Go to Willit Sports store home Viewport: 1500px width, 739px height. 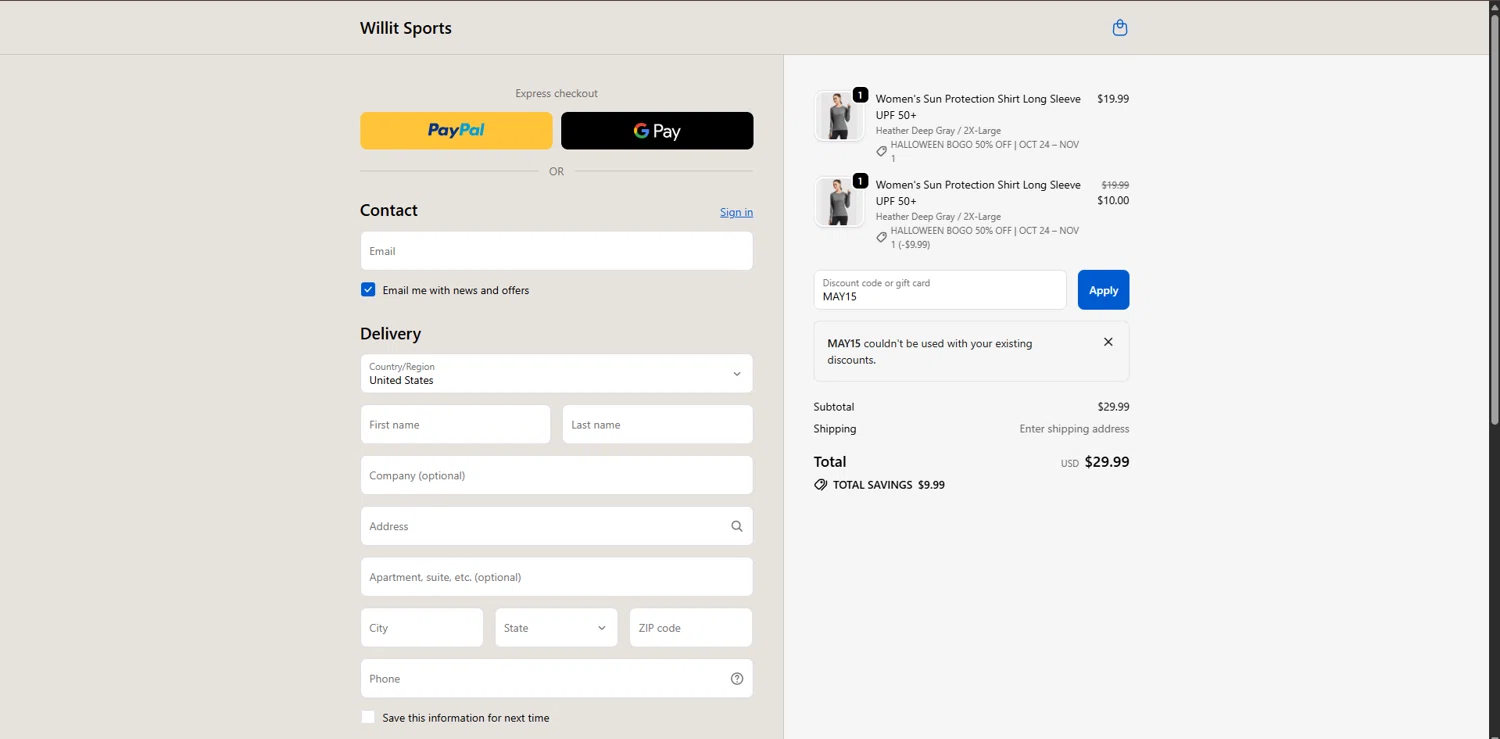pos(406,28)
